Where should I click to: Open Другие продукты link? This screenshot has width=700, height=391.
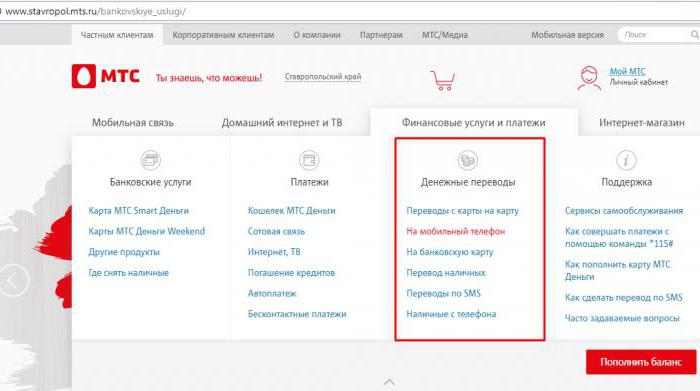124,252
